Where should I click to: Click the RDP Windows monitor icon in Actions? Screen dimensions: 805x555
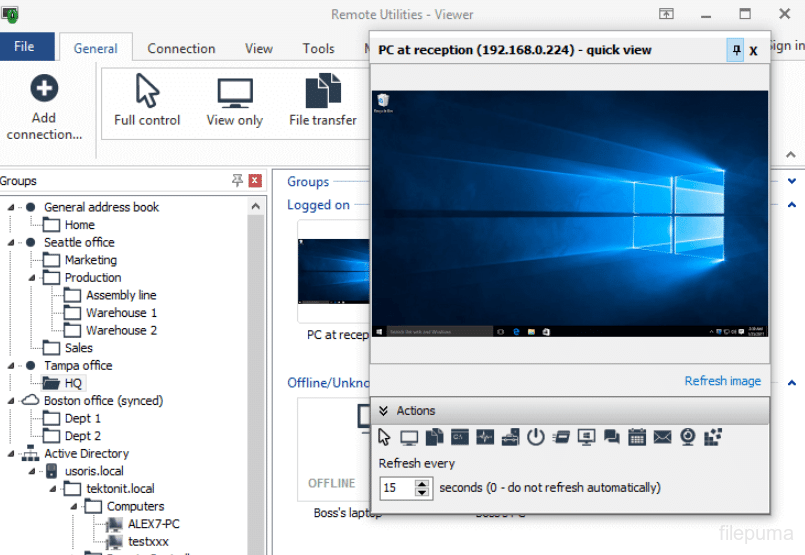click(x=586, y=437)
